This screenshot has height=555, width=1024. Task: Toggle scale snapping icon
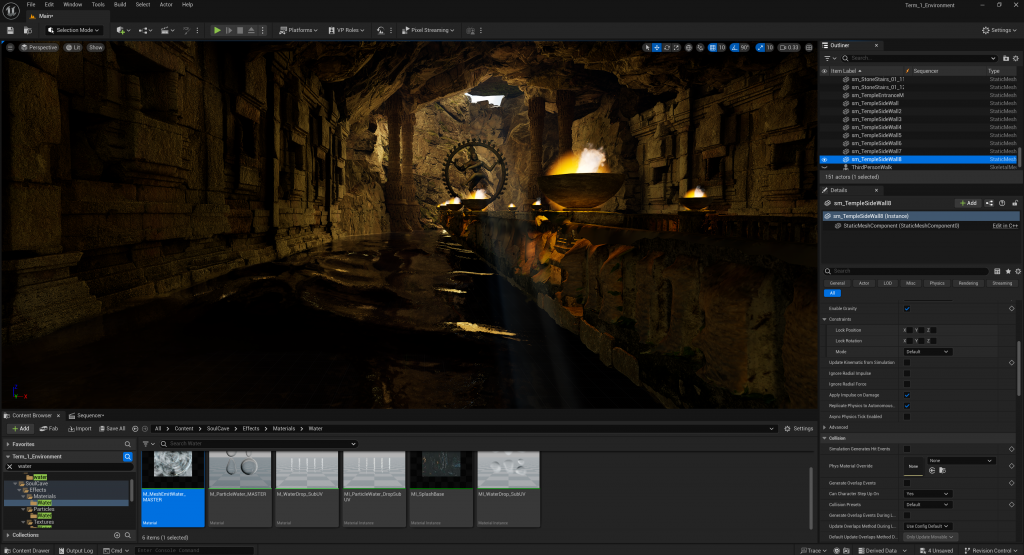tap(760, 47)
